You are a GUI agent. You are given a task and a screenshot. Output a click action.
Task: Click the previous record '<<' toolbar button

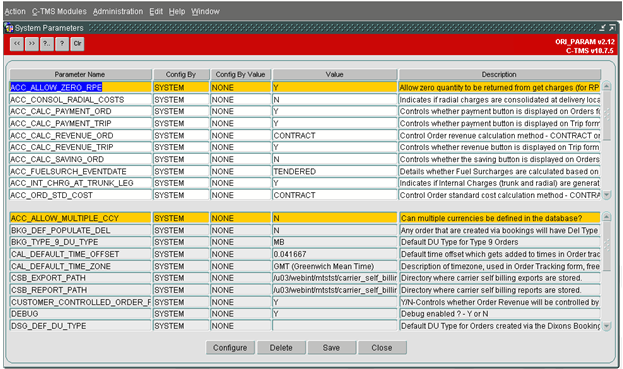pos(17,44)
